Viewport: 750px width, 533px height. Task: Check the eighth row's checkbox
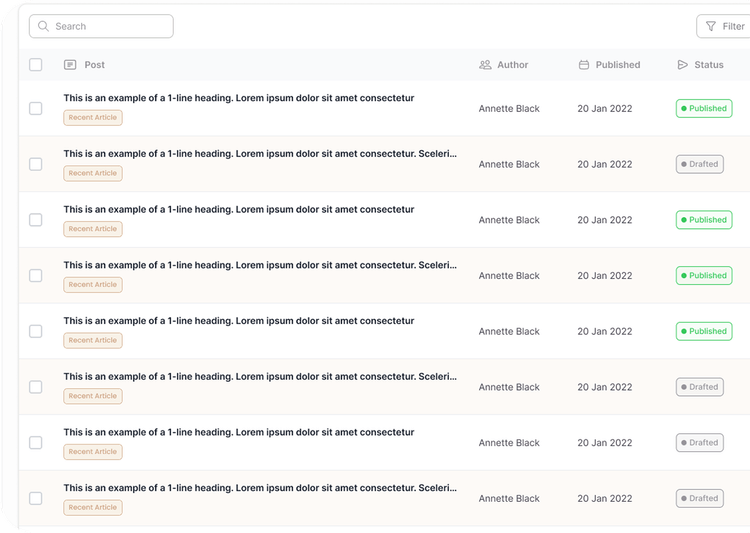[36, 499]
